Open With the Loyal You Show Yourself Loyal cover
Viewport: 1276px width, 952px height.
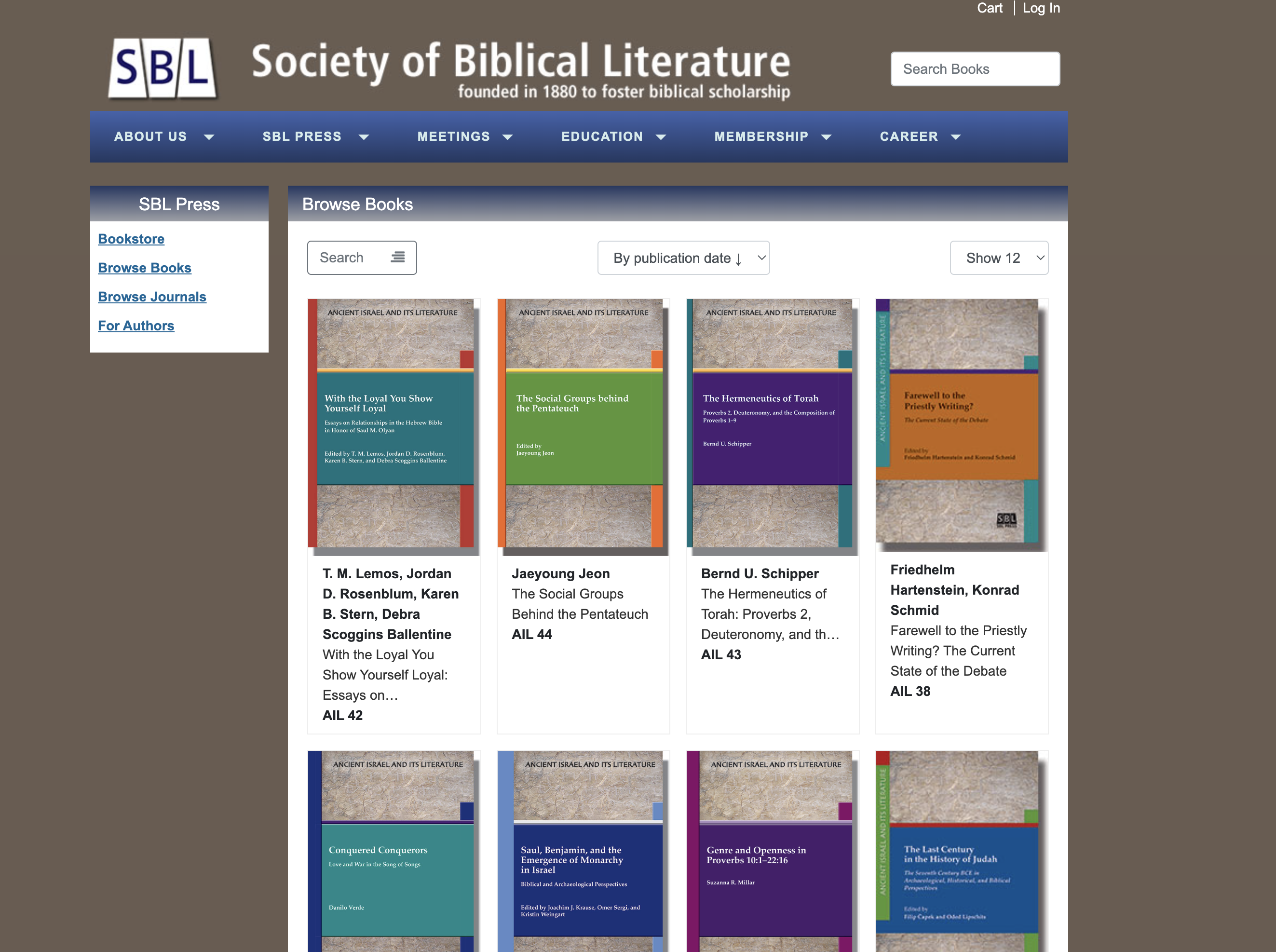tap(394, 427)
